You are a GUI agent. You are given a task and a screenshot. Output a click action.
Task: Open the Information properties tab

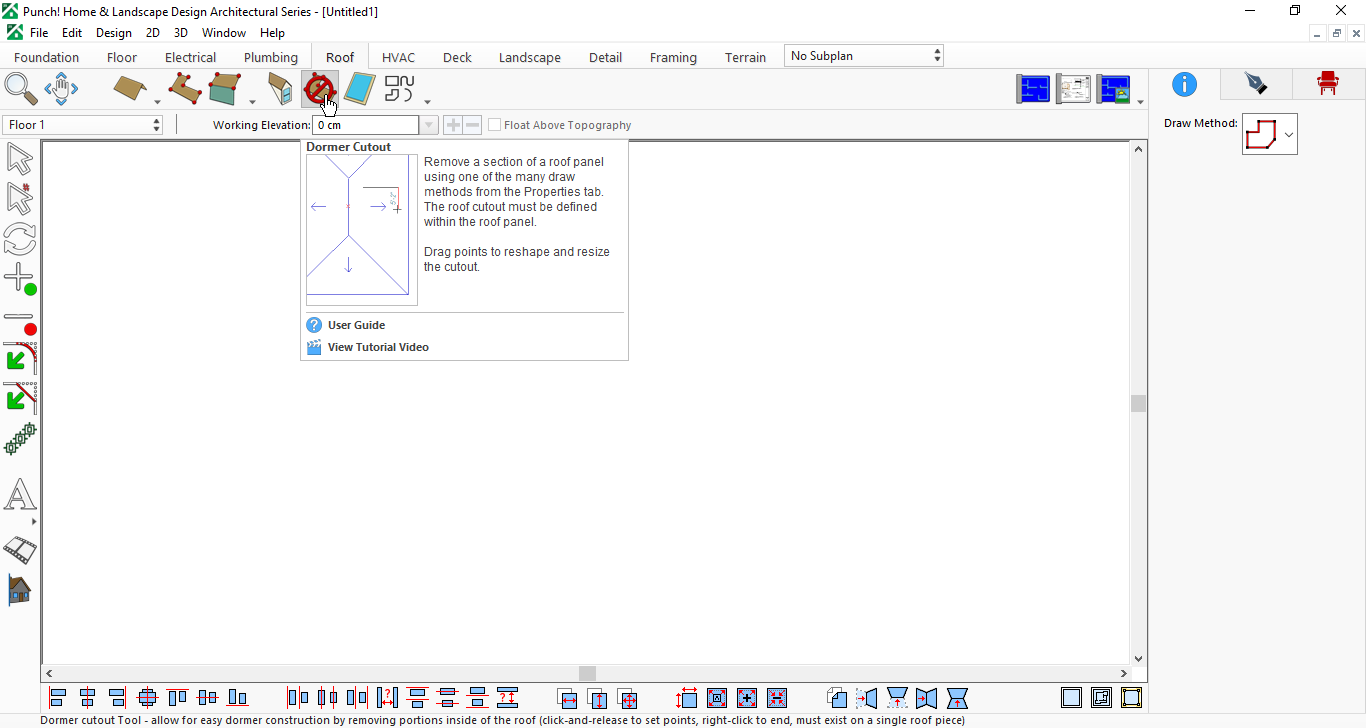1184,84
